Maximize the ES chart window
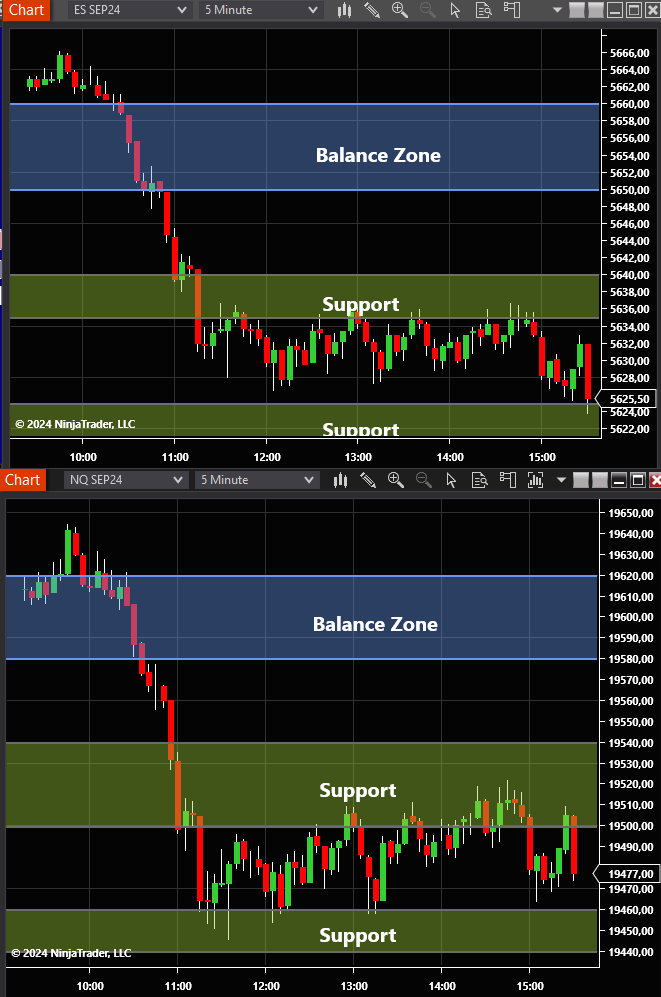661x997 pixels. click(x=633, y=10)
